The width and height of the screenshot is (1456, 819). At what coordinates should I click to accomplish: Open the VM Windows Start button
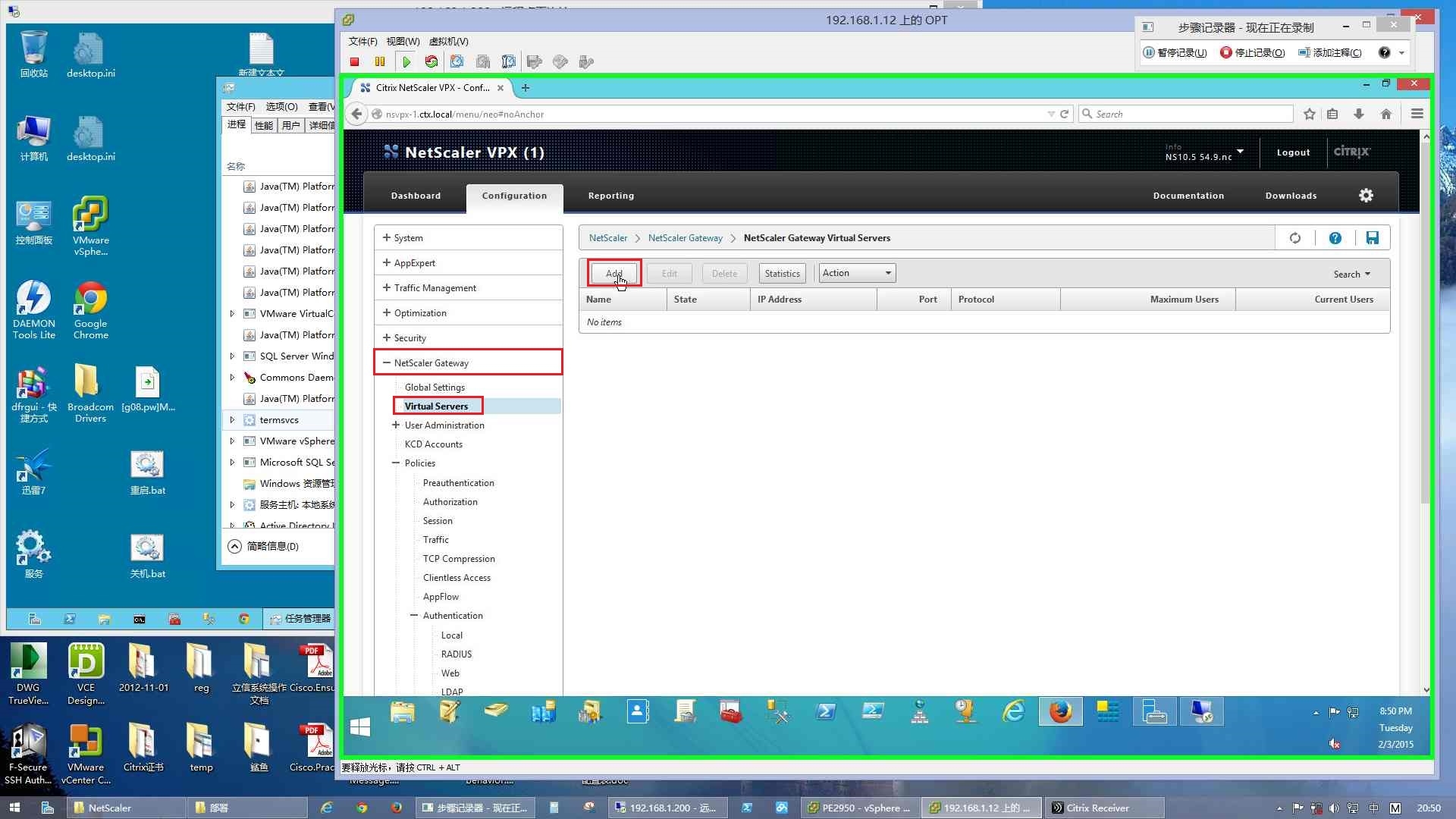pos(360,727)
